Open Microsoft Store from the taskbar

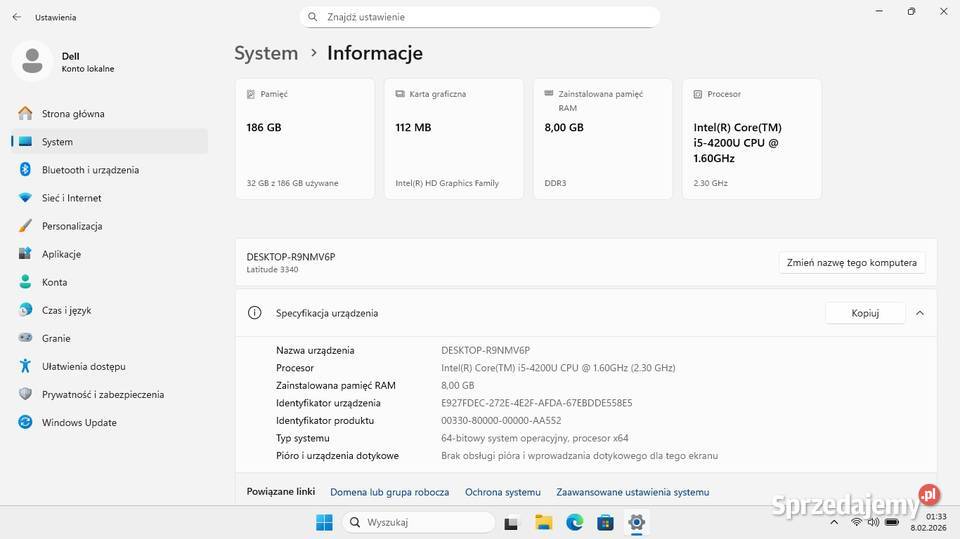coord(606,522)
